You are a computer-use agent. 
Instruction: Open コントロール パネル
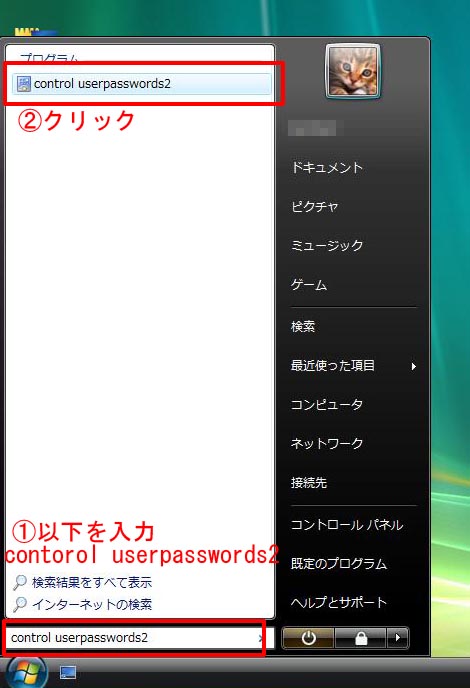tap(347, 525)
